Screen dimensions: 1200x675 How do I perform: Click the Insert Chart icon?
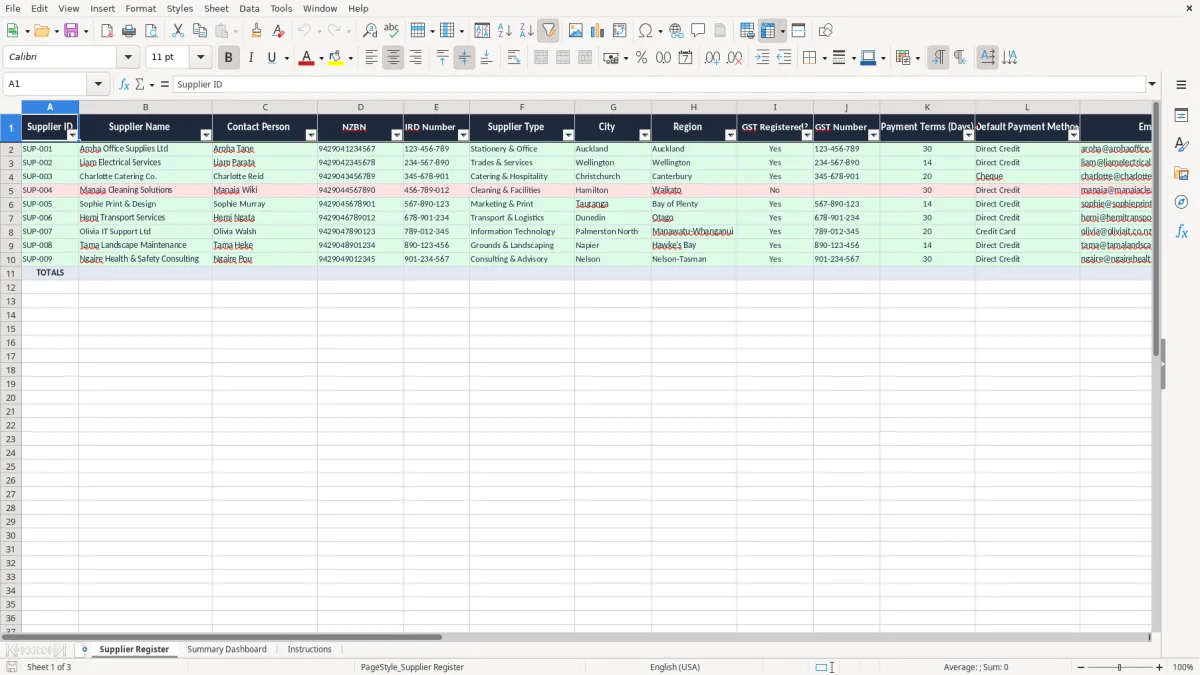pyautogui.click(x=598, y=31)
